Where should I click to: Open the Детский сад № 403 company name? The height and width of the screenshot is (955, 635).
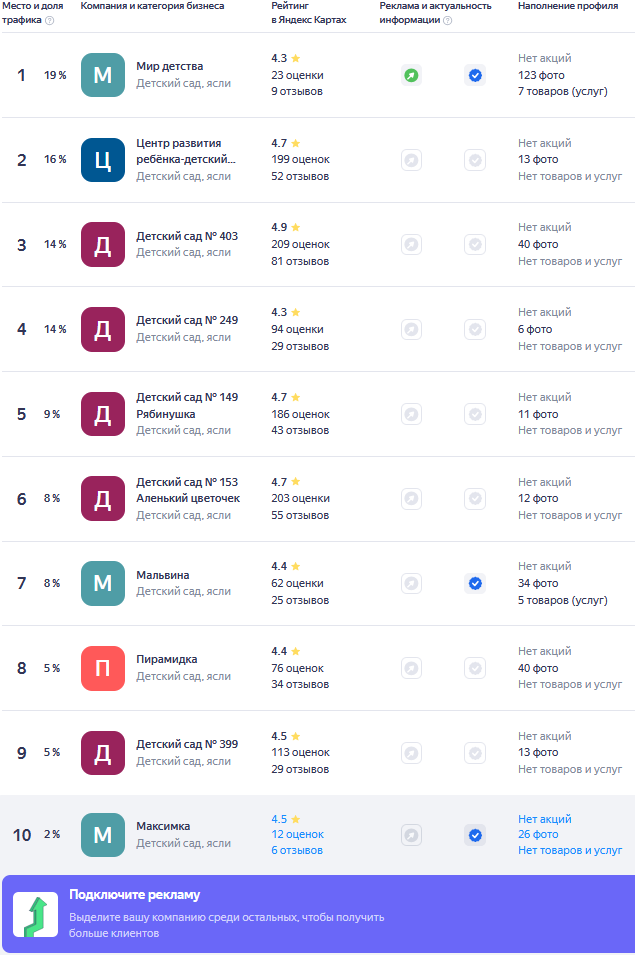[187, 236]
